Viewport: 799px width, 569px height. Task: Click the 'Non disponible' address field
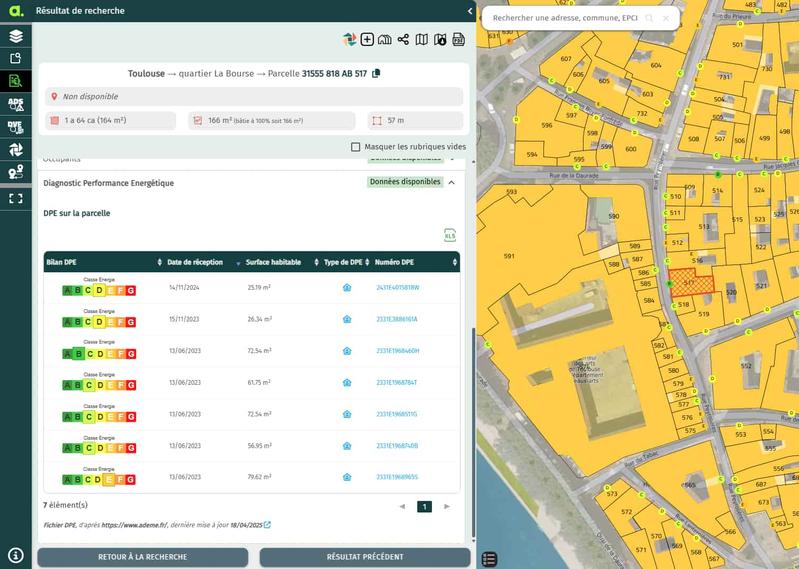(254, 96)
